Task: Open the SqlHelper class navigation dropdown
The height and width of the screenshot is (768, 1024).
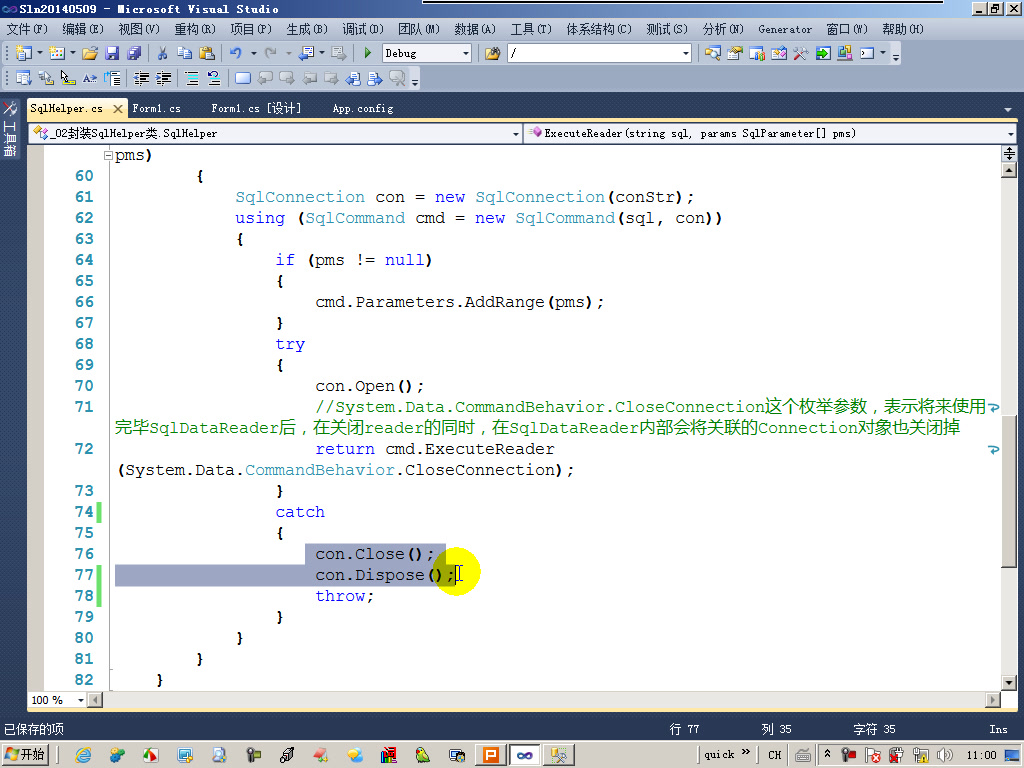Action: click(x=514, y=132)
